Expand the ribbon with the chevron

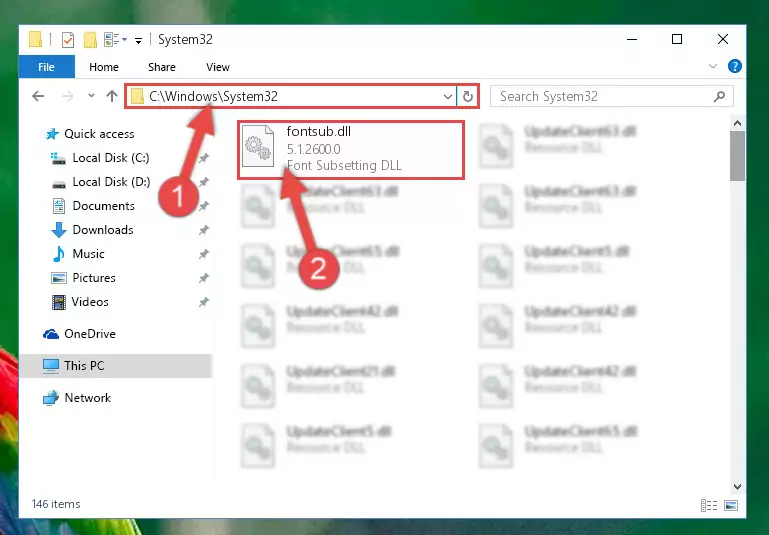pyautogui.click(x=713, y=66)
